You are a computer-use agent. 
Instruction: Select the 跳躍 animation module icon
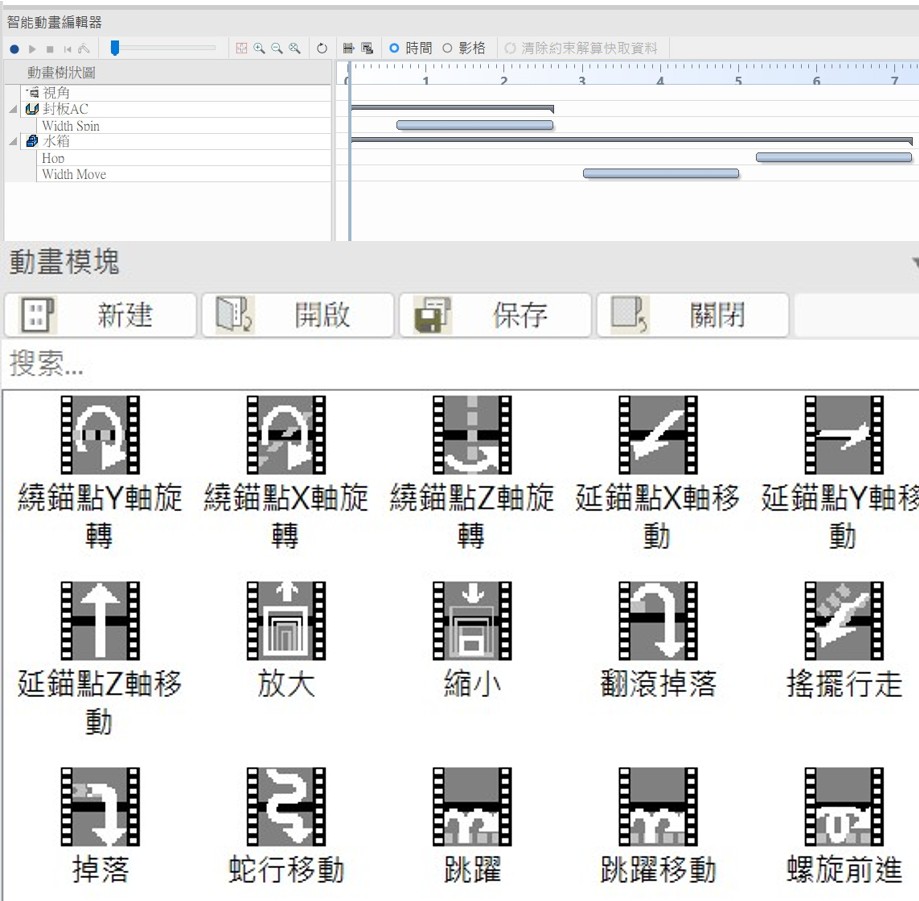[x=472, y=807]
